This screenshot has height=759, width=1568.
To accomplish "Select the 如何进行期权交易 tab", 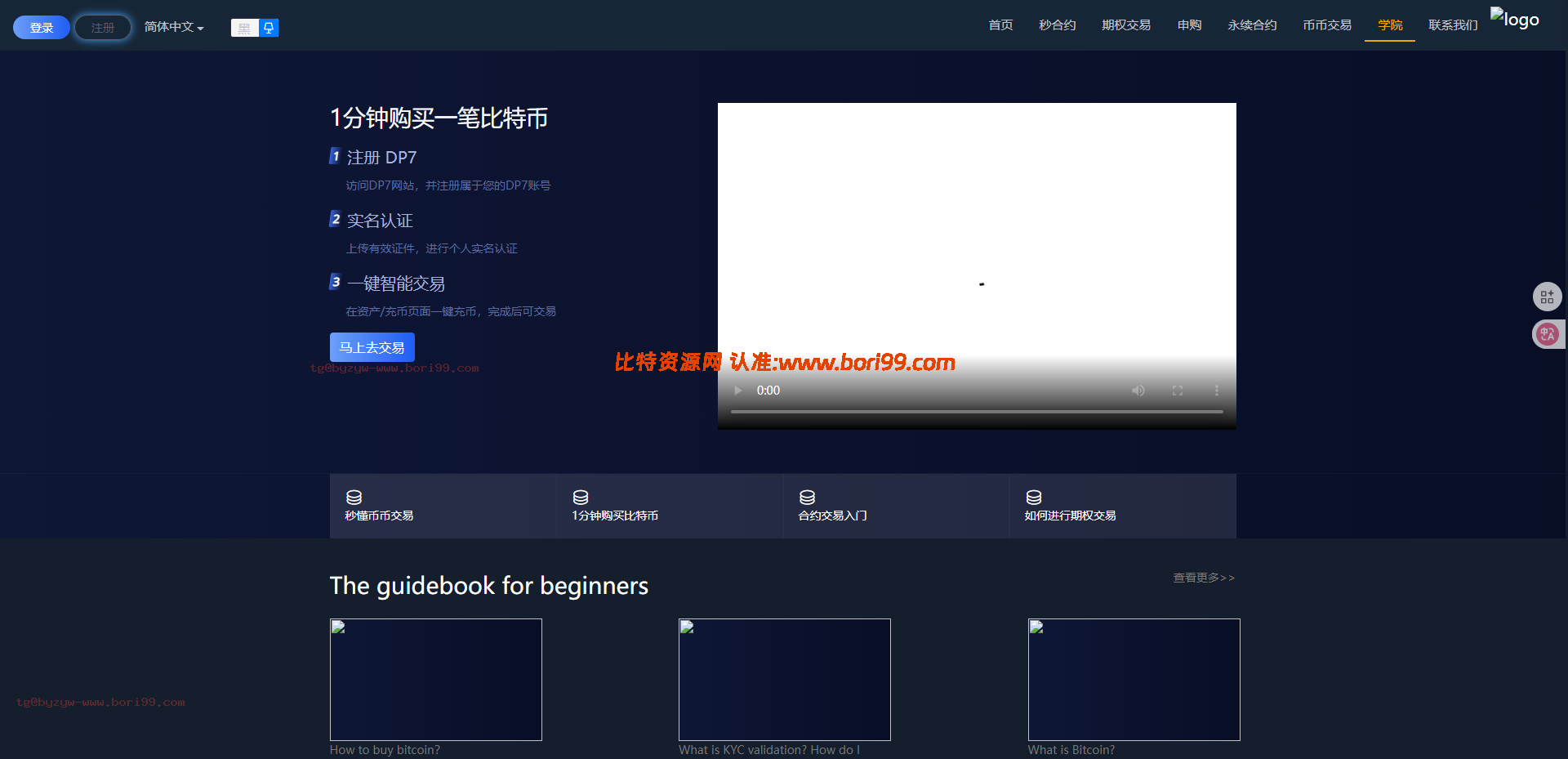I will point(1123,506).
